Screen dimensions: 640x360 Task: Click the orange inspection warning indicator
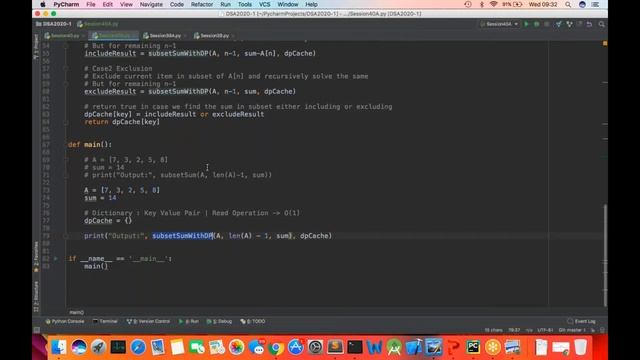605,43
